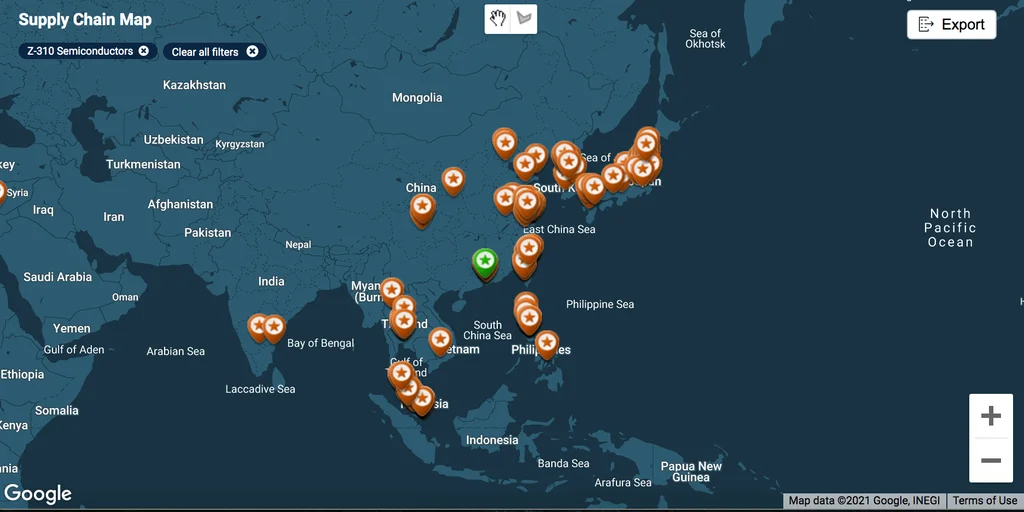Viewport: 1024px width, 512px height.
Task: Open the Terms of Use link
Action: [985, 501]
